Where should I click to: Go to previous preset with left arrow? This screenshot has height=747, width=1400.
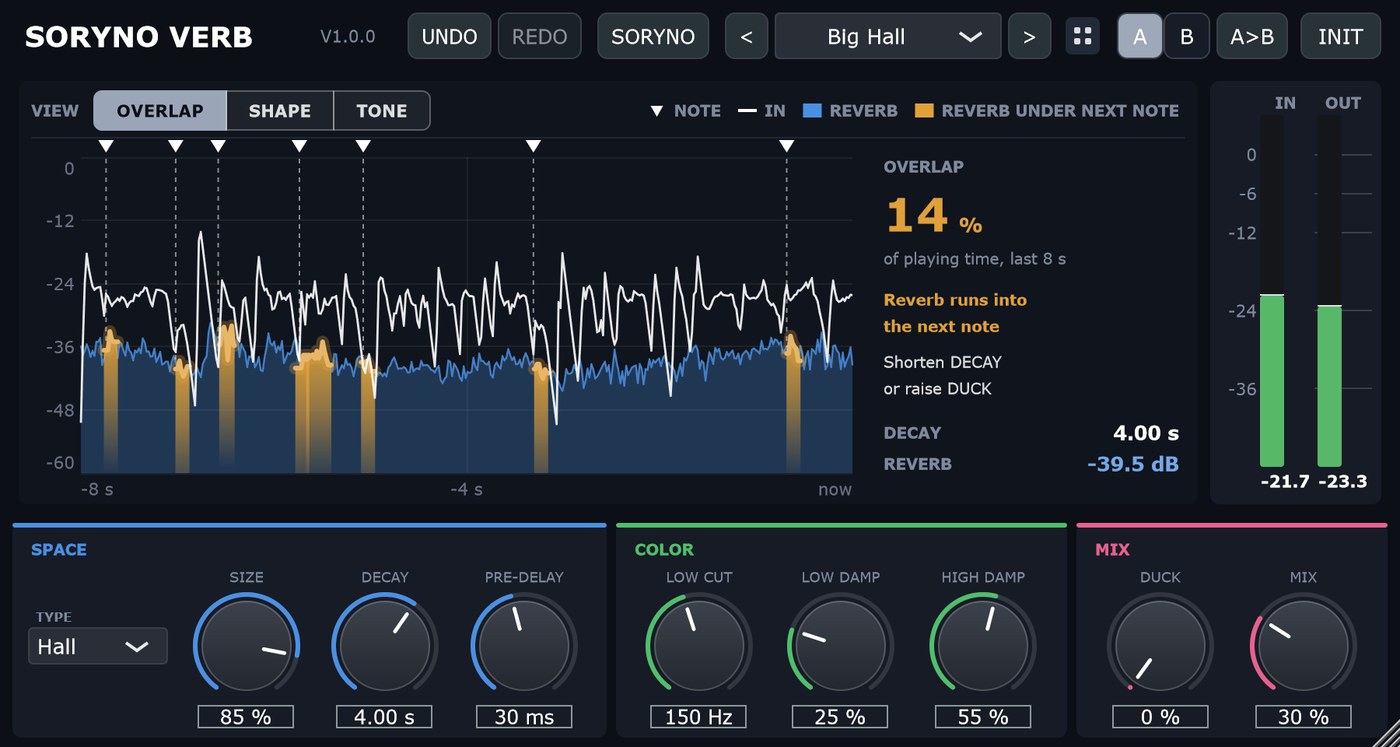tap(746, 37)
